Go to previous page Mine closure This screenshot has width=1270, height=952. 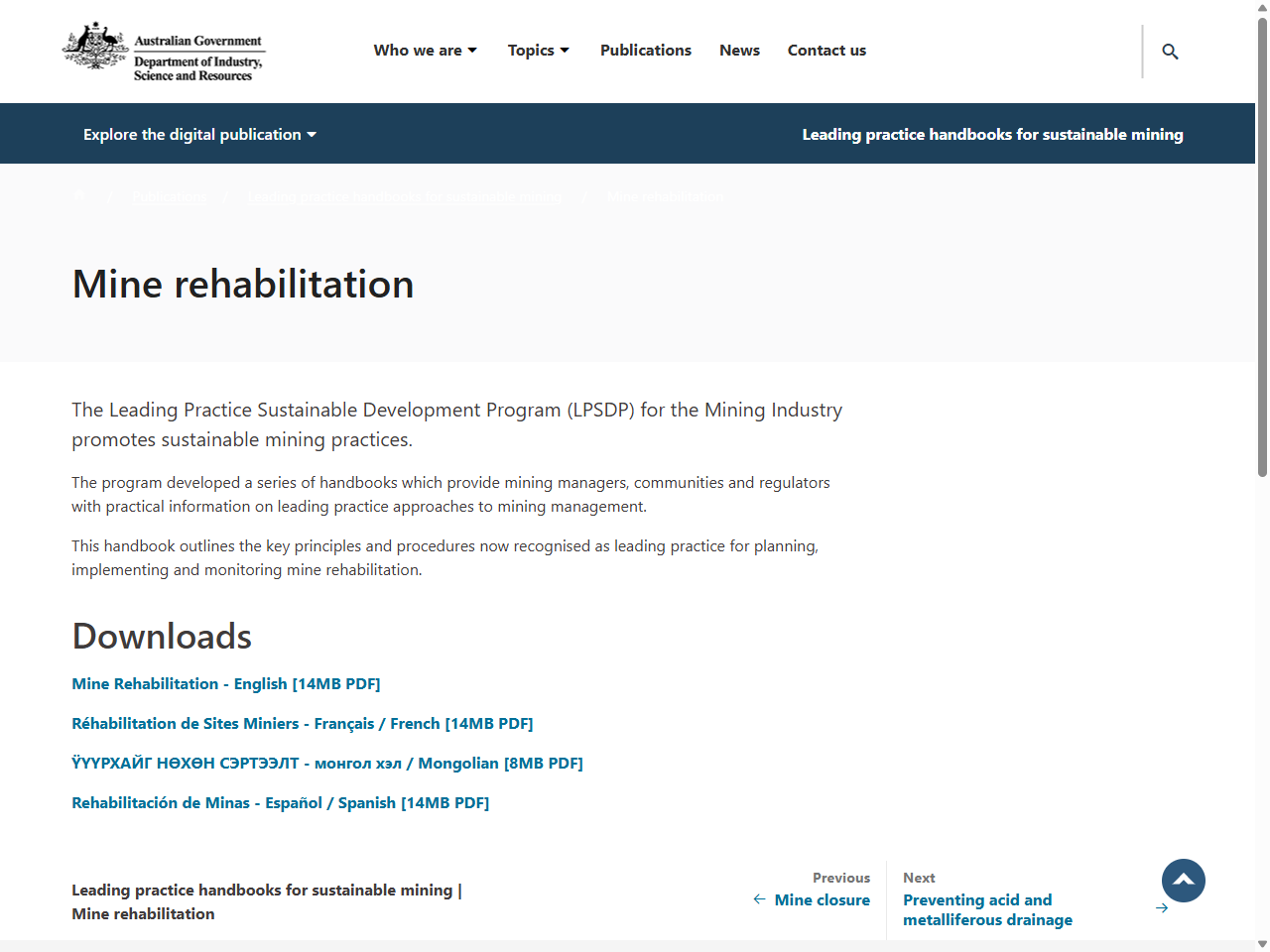[822, 900]
